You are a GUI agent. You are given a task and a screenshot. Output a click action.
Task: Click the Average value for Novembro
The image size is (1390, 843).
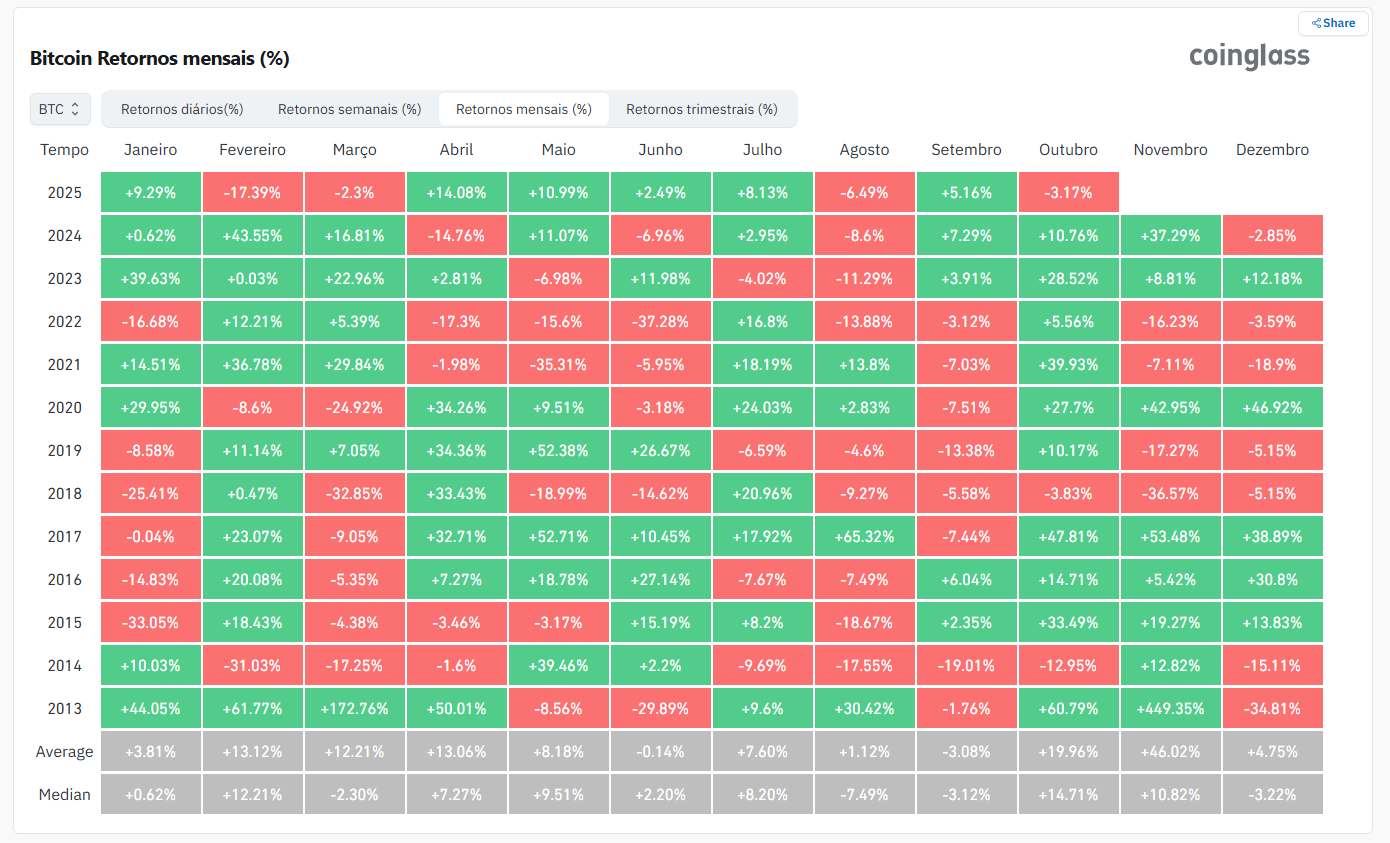pyautogui.click(x=1170, y=752)
